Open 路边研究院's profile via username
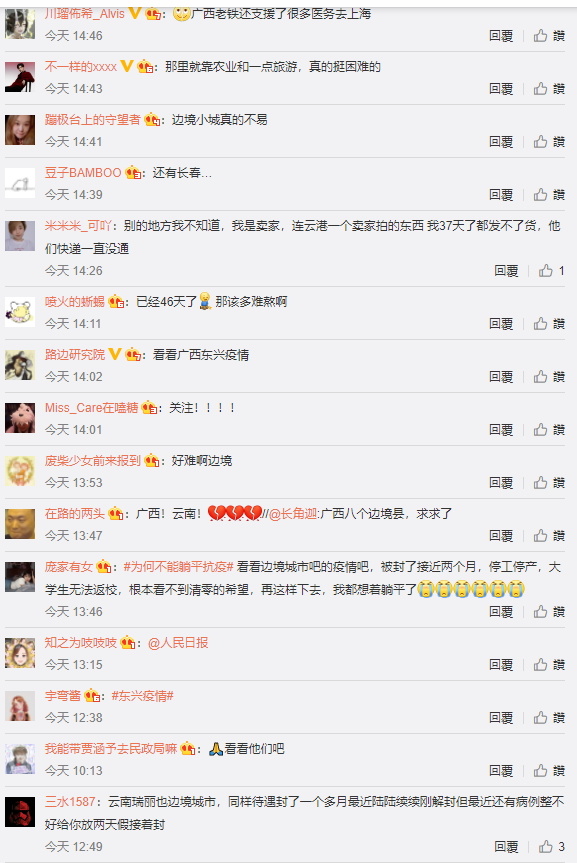The height and width of the screenshot is (863, 577). click(75, 354)
